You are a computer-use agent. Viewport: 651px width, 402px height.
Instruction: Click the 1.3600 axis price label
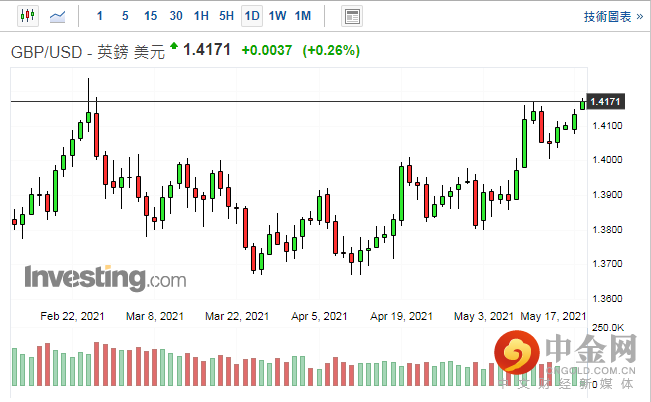click(x=607, y=299)
